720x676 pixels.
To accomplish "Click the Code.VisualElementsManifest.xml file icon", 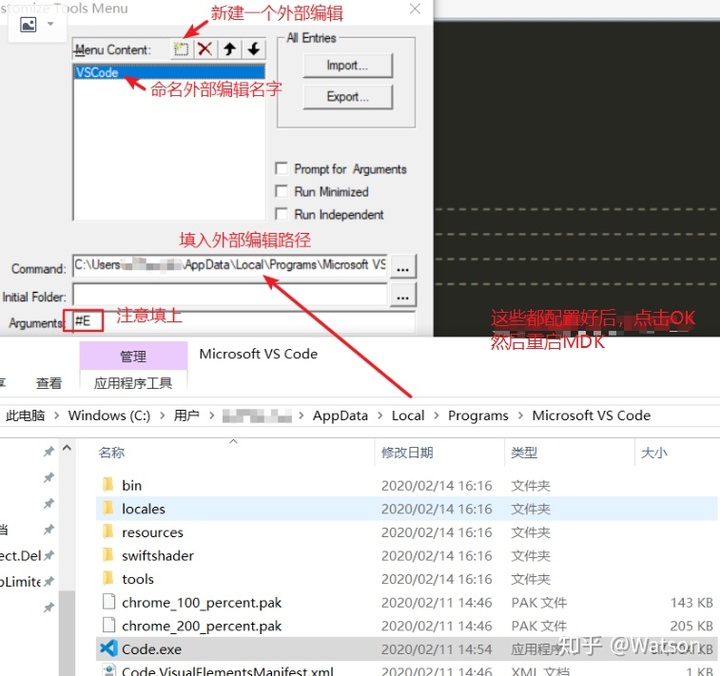I will (x=109, y=670).
